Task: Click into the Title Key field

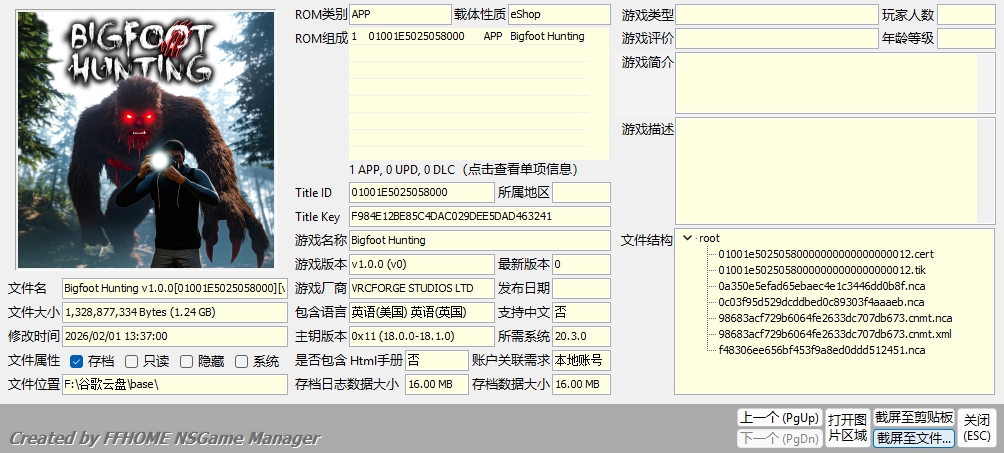Action: click(479, 216)
